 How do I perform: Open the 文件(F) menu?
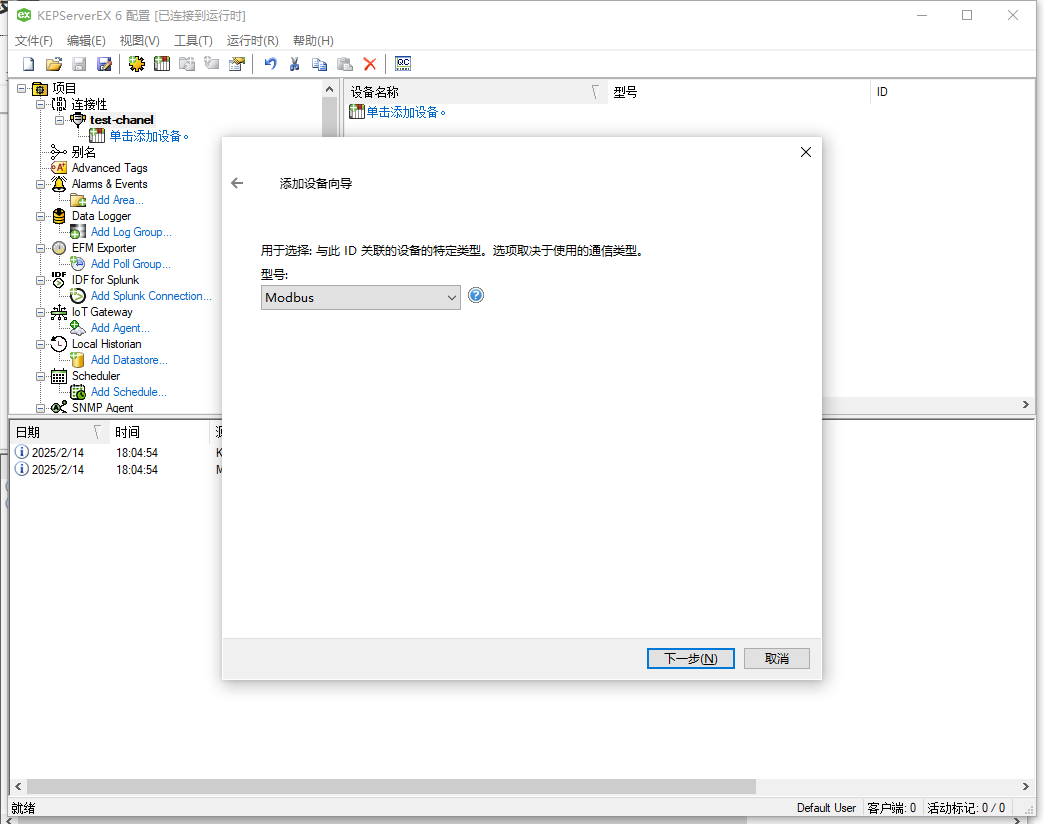(x=33, y=41)
